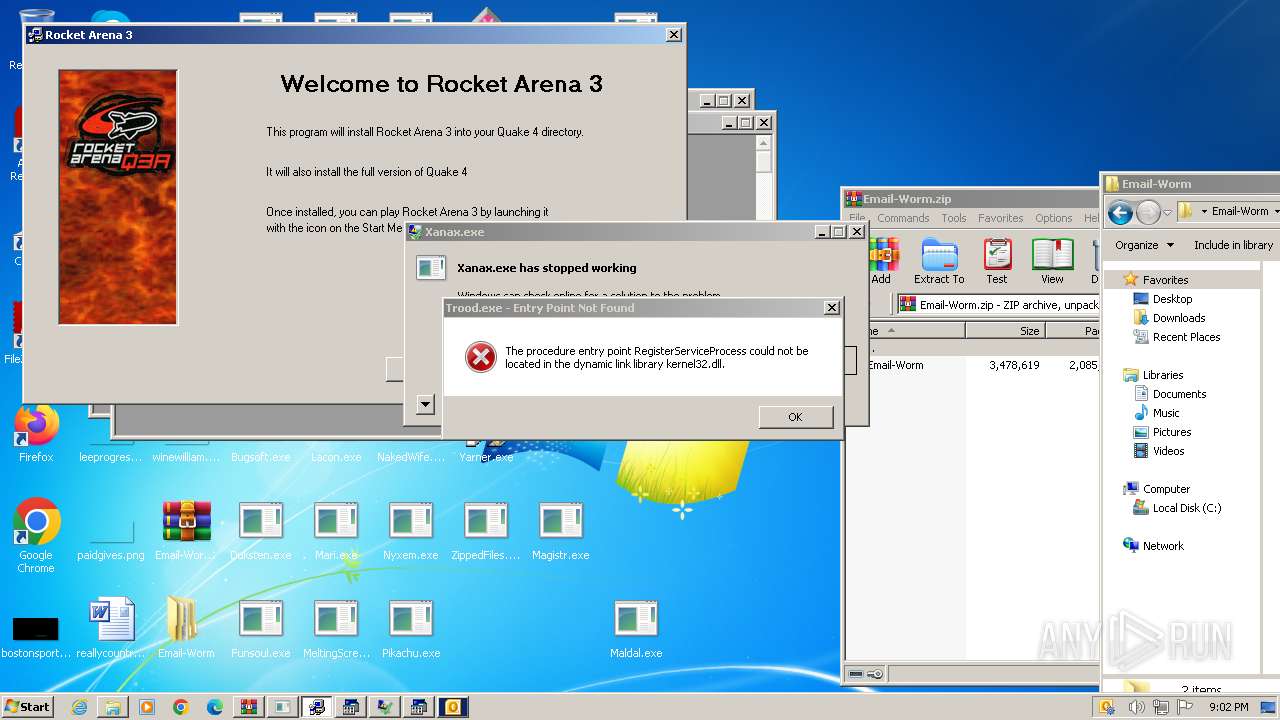Select the MeltingScre desktop icon

(x=336, y=629)
